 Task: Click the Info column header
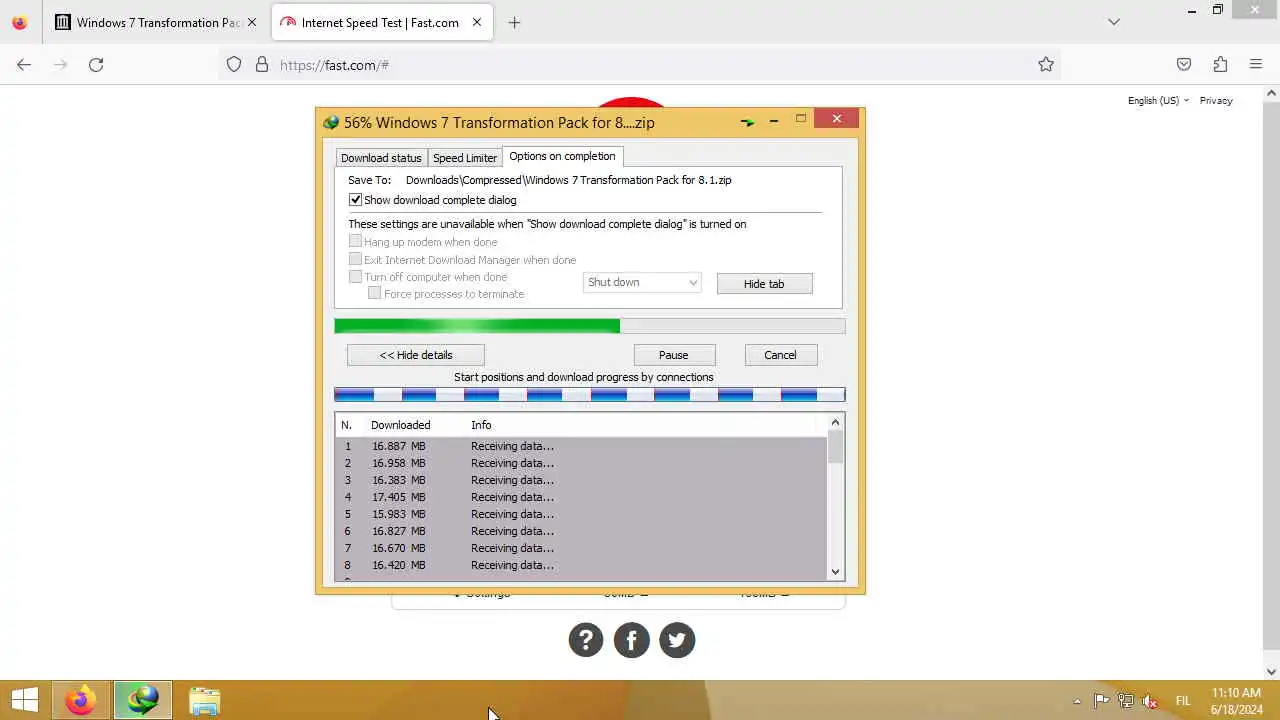[x=482, y=425]
